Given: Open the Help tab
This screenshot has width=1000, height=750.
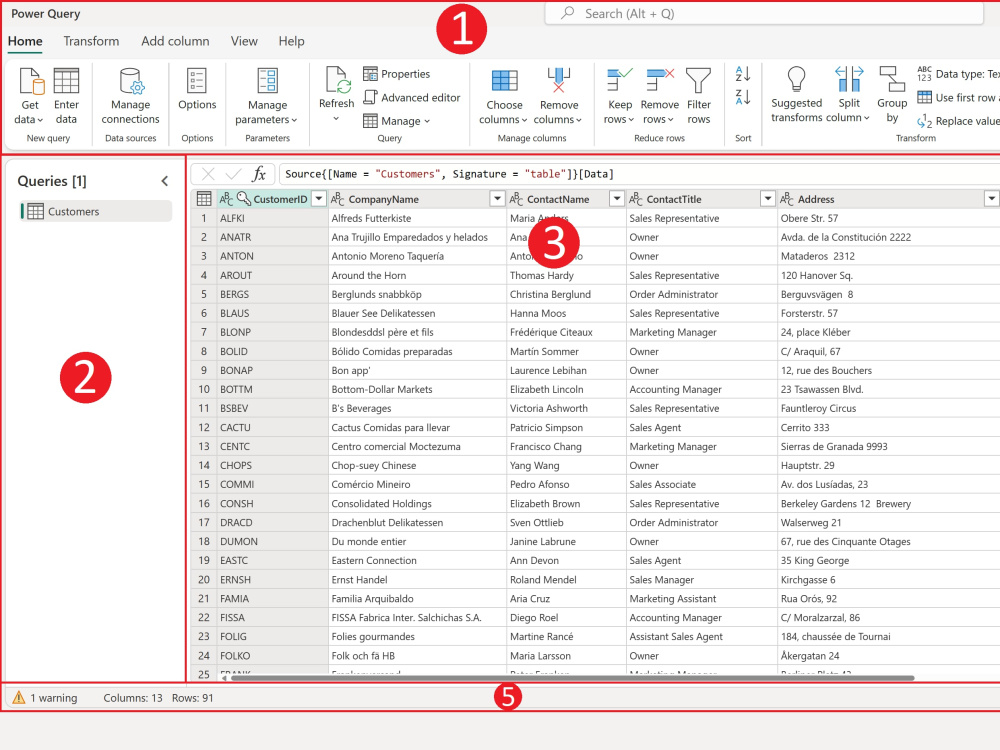Looking at the screenshot, I should (x=291, y=41).
